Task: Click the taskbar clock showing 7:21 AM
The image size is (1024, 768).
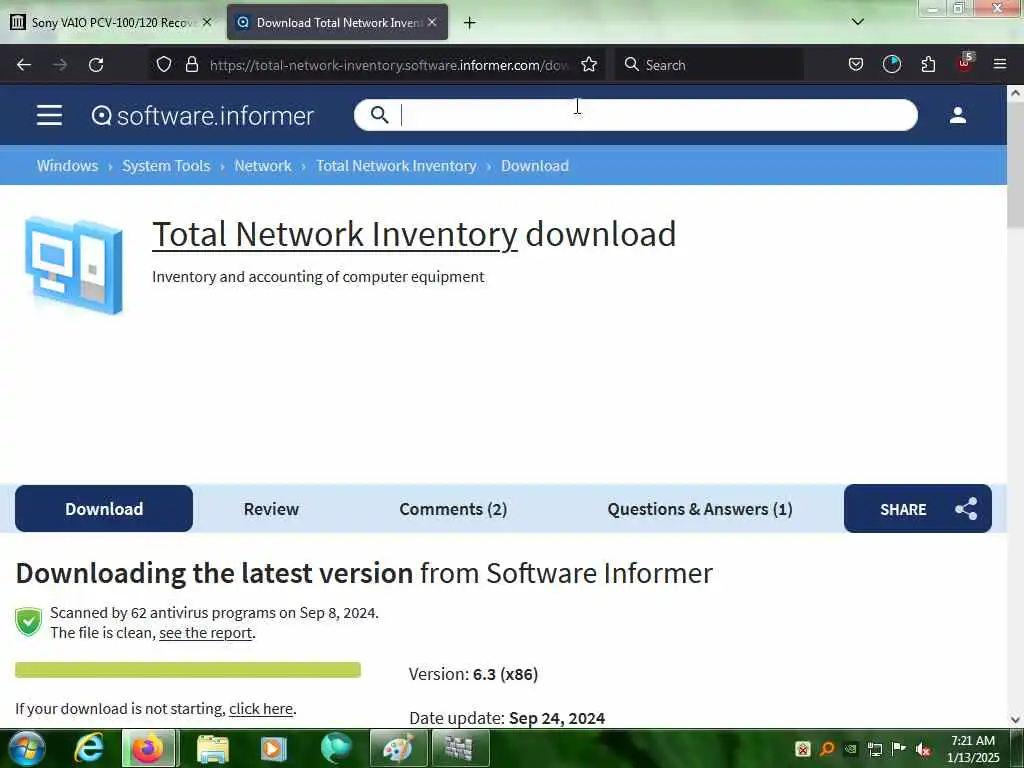Action: coord(973,749)
